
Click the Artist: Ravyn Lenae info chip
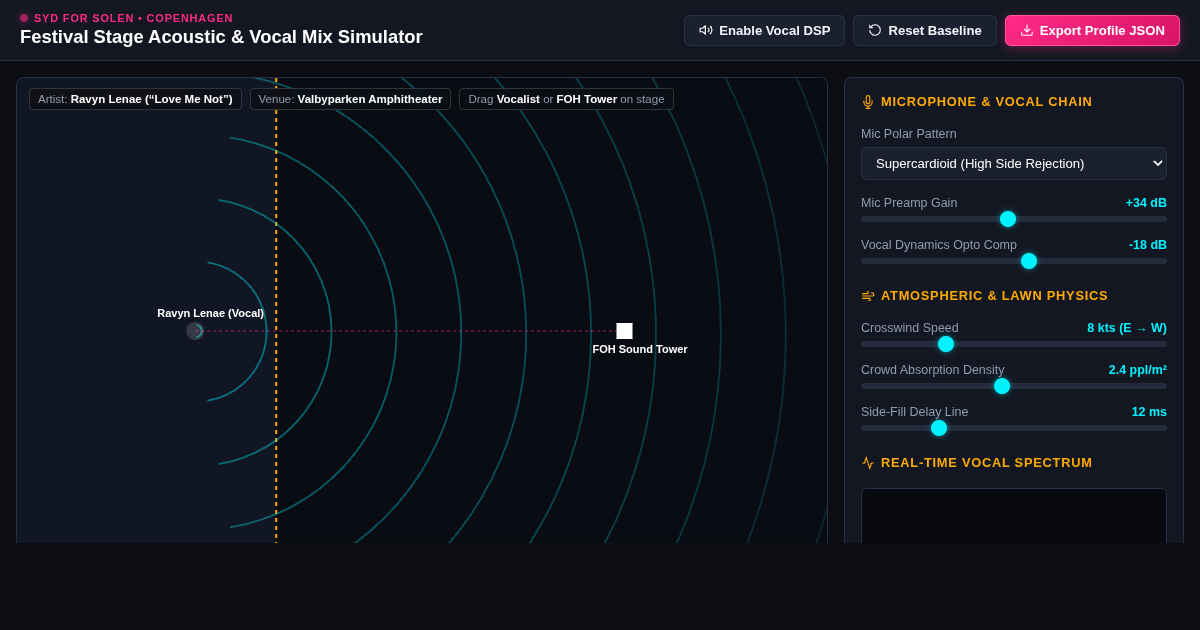tap(135, 99)
